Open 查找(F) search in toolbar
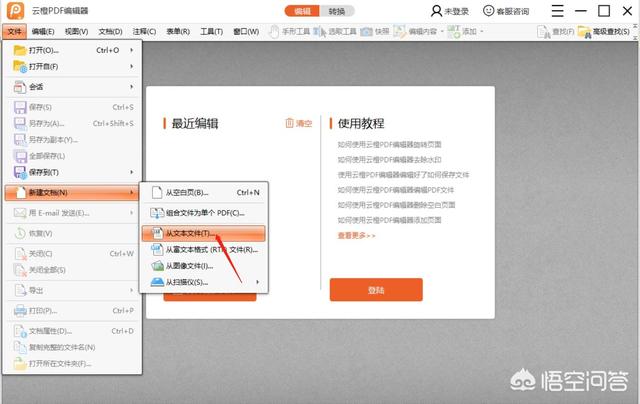Image resolution: width=640 pixels, height=404 pixels. (x=556, y=31)
